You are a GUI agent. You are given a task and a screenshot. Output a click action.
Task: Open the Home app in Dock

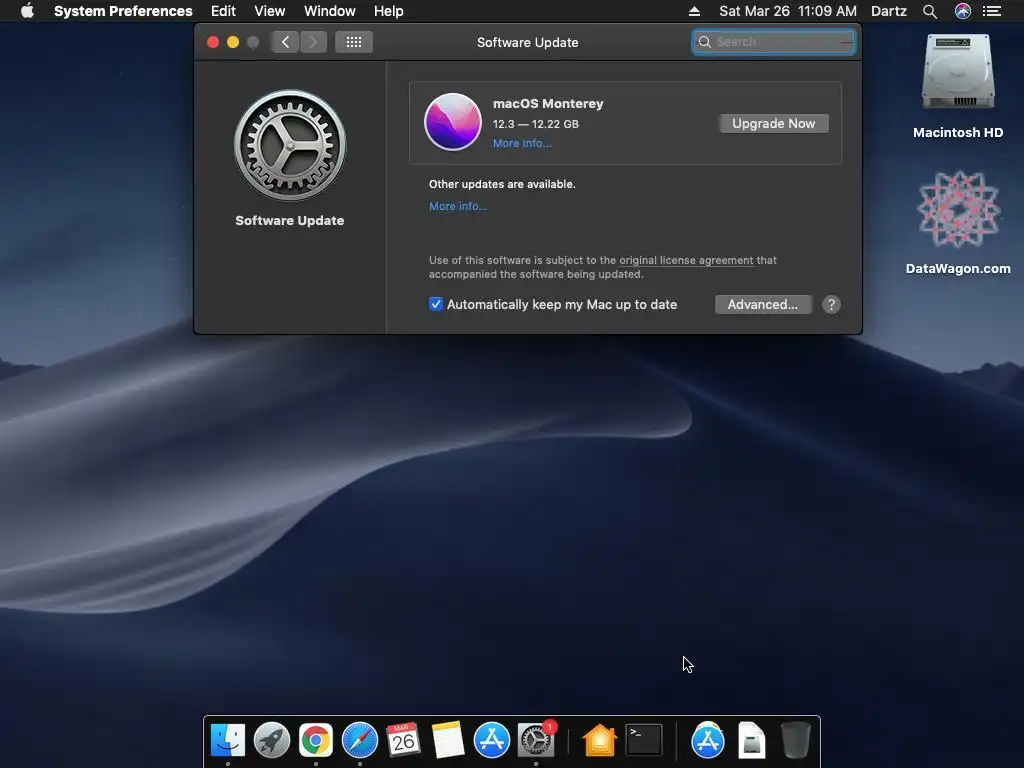[x=600, y=741]
